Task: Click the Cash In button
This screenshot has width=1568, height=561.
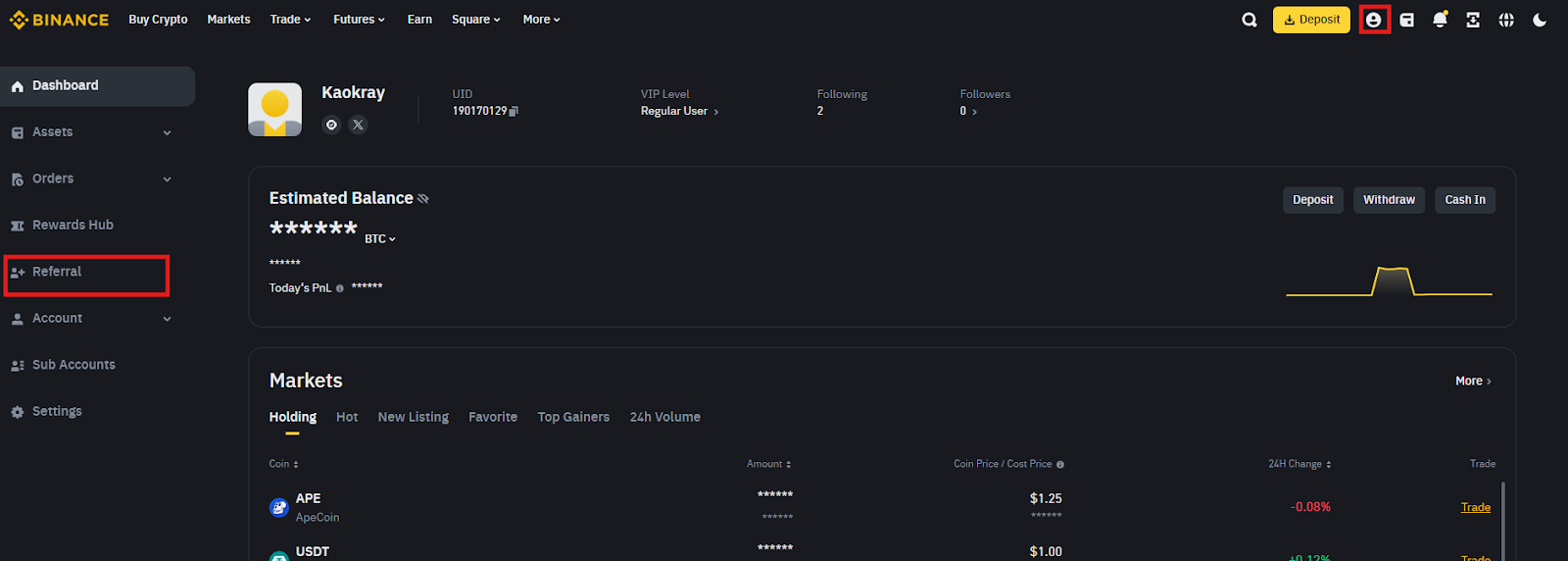Action: (1465, 200)
